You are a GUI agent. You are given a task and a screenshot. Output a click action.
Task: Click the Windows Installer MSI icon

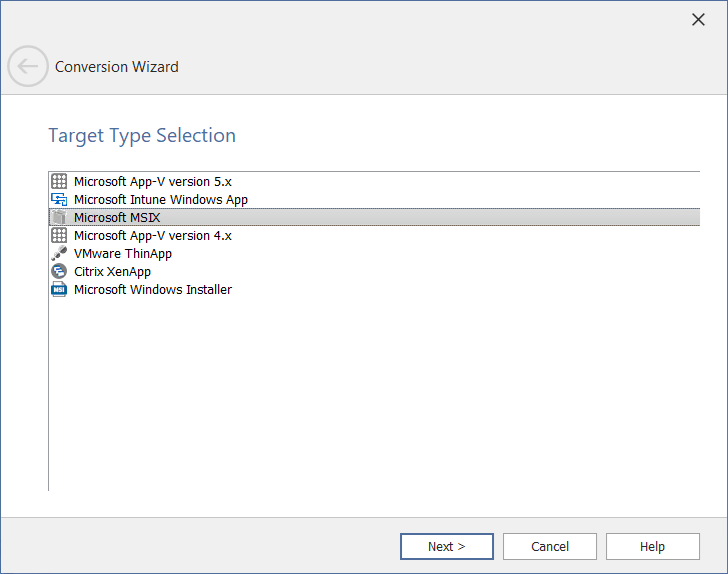click(x=59, y=290)
